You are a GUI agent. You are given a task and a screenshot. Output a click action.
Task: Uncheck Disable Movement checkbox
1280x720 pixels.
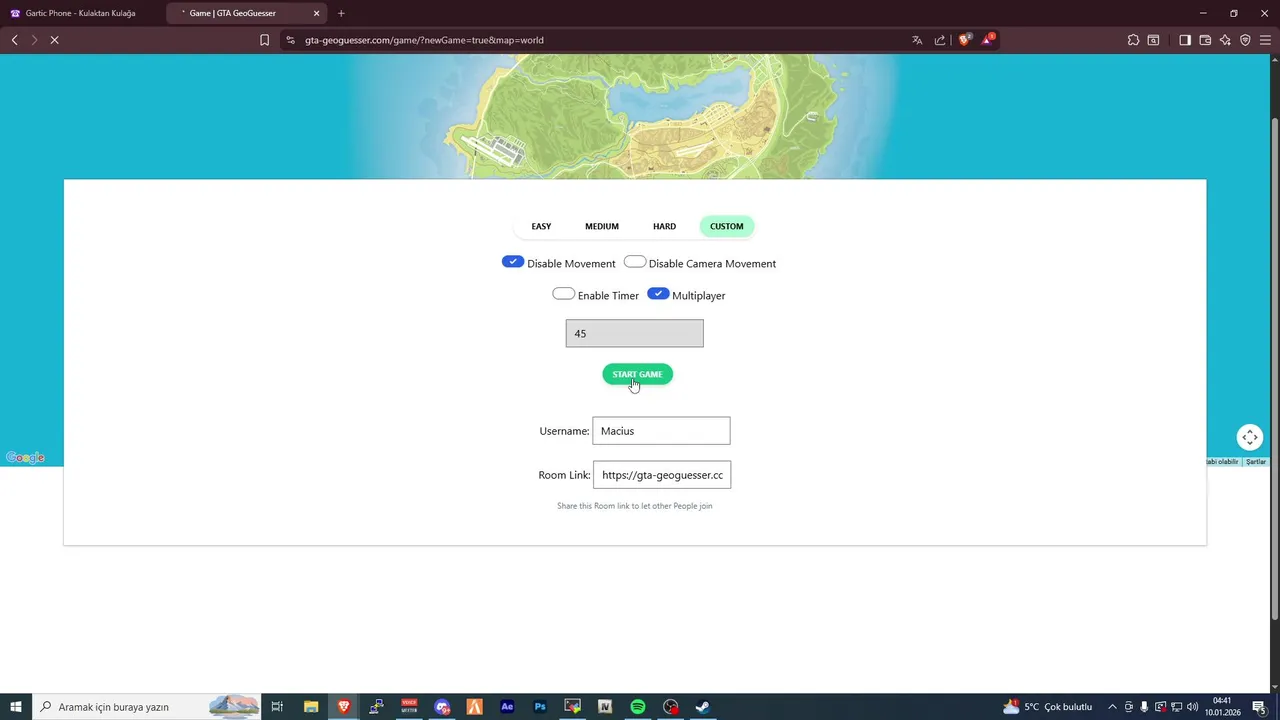(513, 262)
